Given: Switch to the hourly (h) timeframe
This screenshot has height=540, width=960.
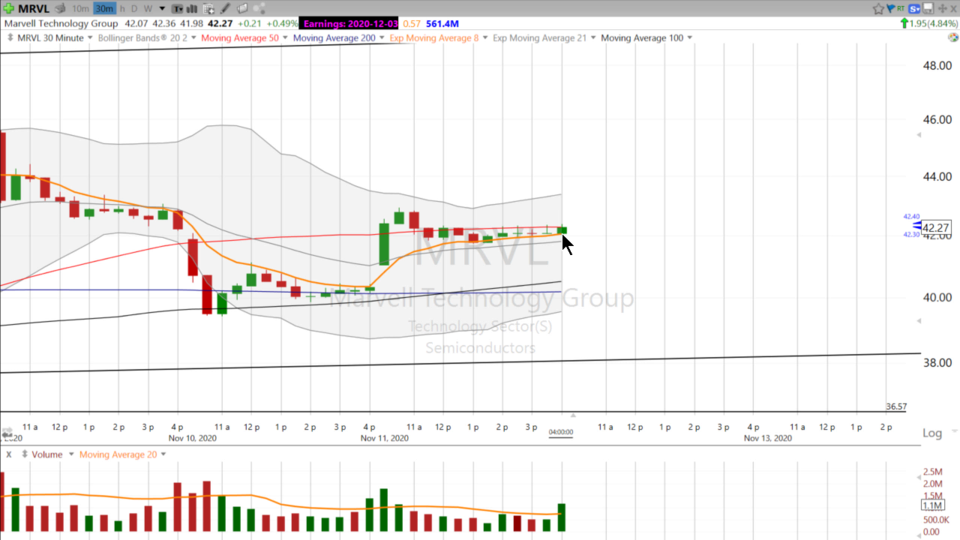Looking at the screenshot, I should click(122, 9).
